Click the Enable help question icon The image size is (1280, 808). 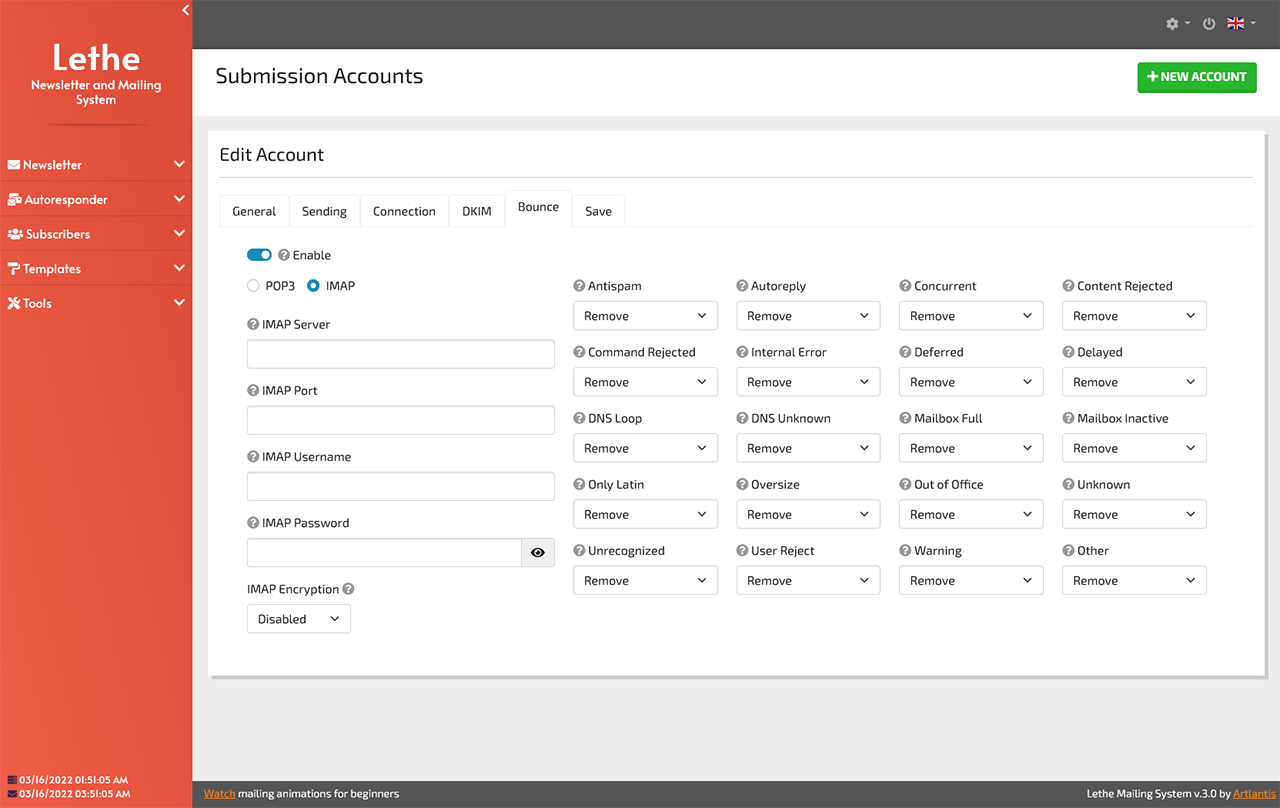click(x=284, y=255)
